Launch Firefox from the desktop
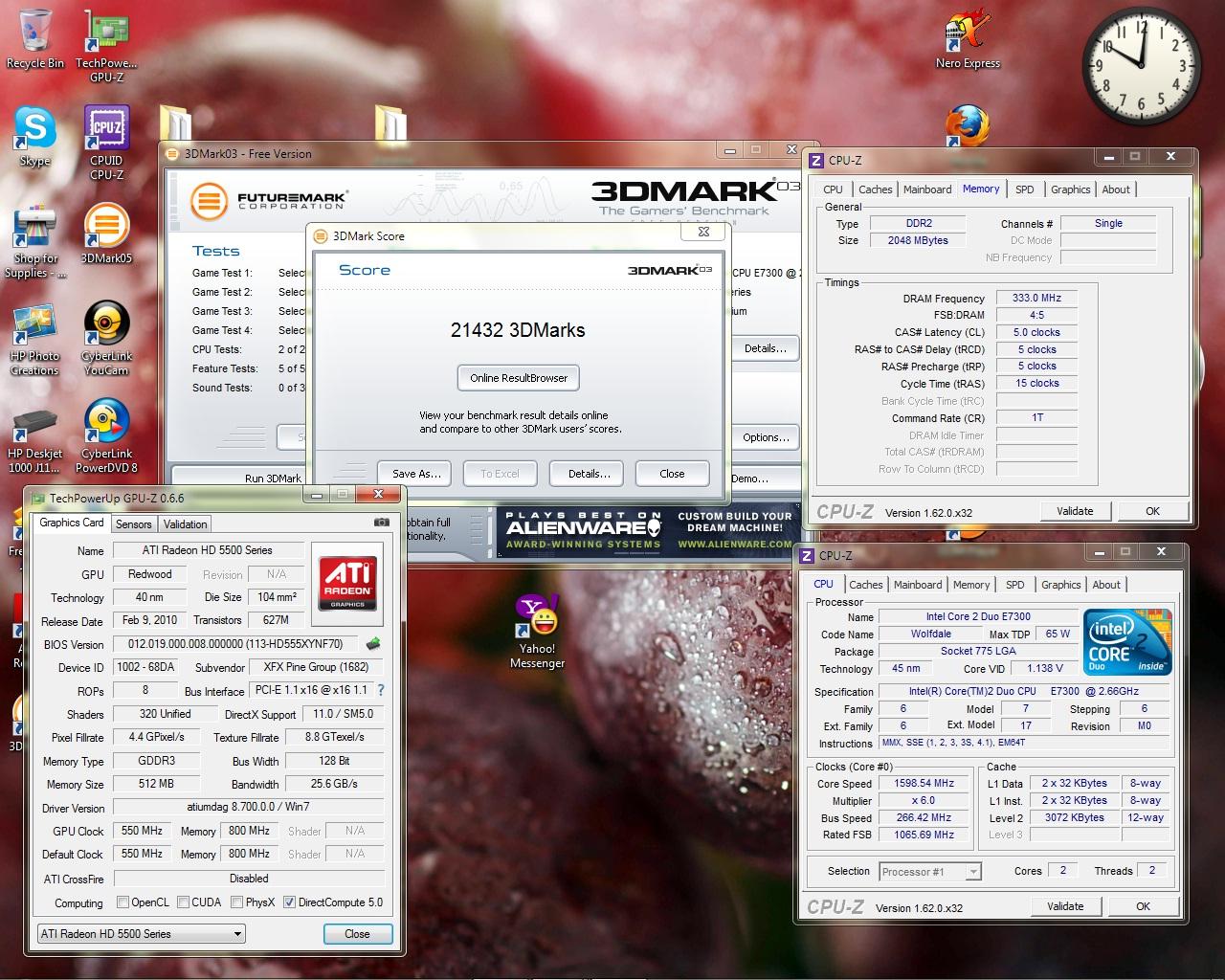The width and height of the screenshot is (1225, 980). (967, 127)
